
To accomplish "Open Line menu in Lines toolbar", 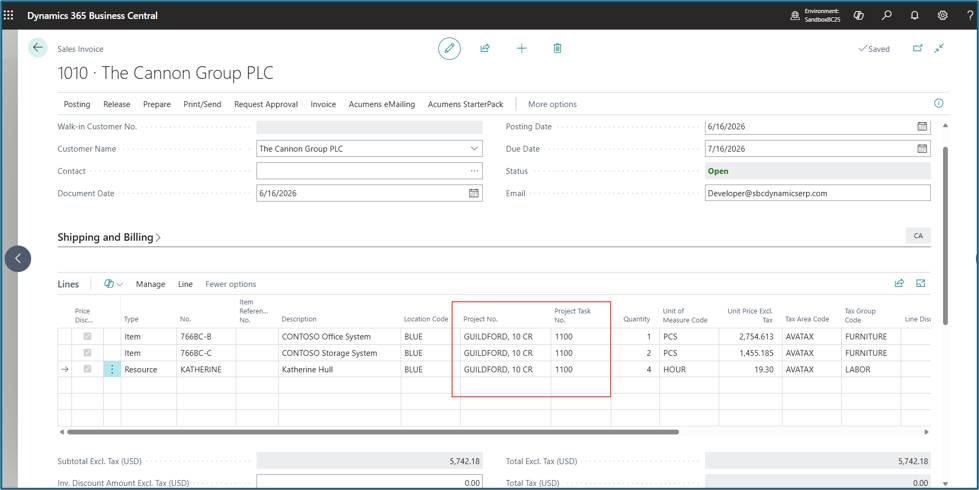I will coord(185,284).
